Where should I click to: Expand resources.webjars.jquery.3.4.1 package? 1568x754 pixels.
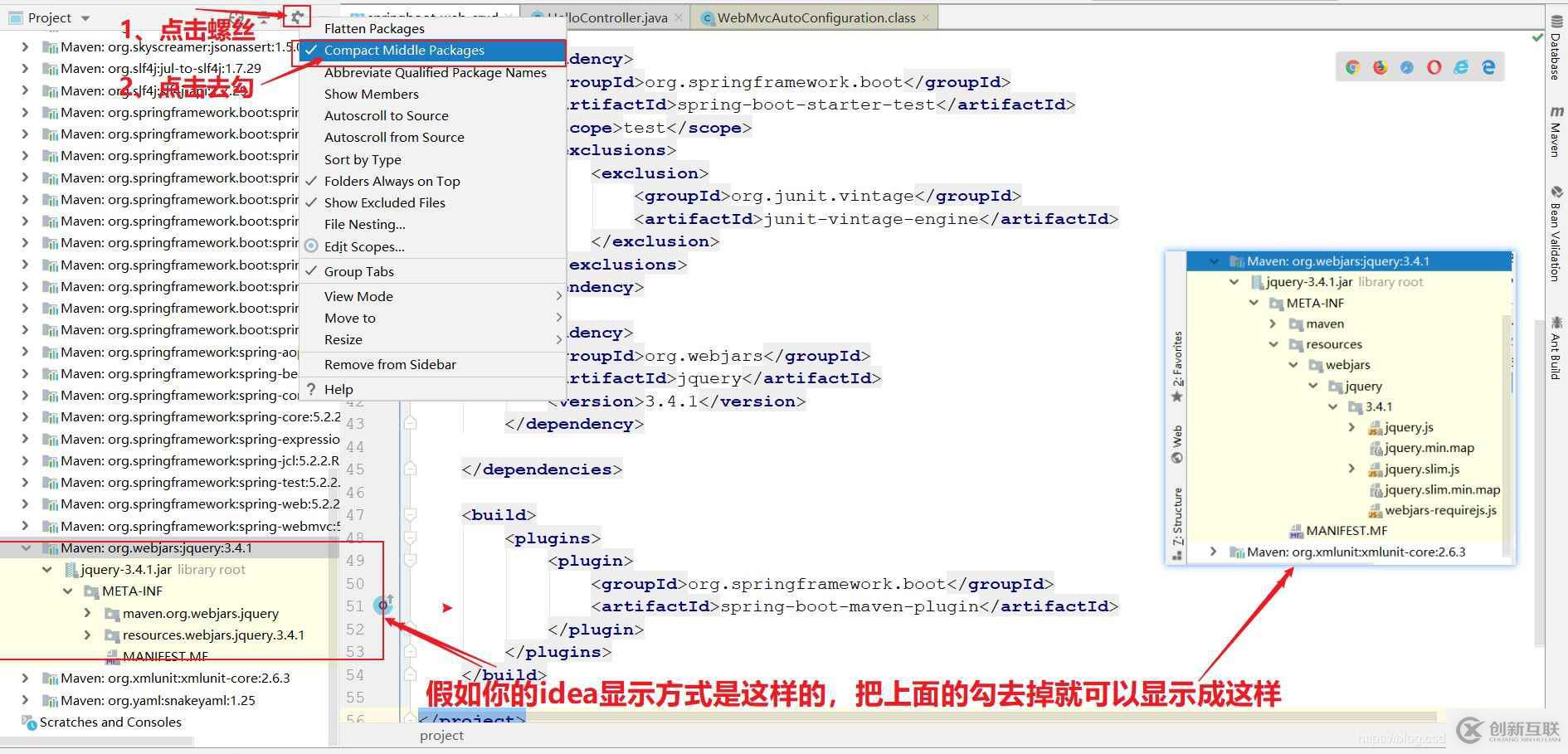coord(88,635)
